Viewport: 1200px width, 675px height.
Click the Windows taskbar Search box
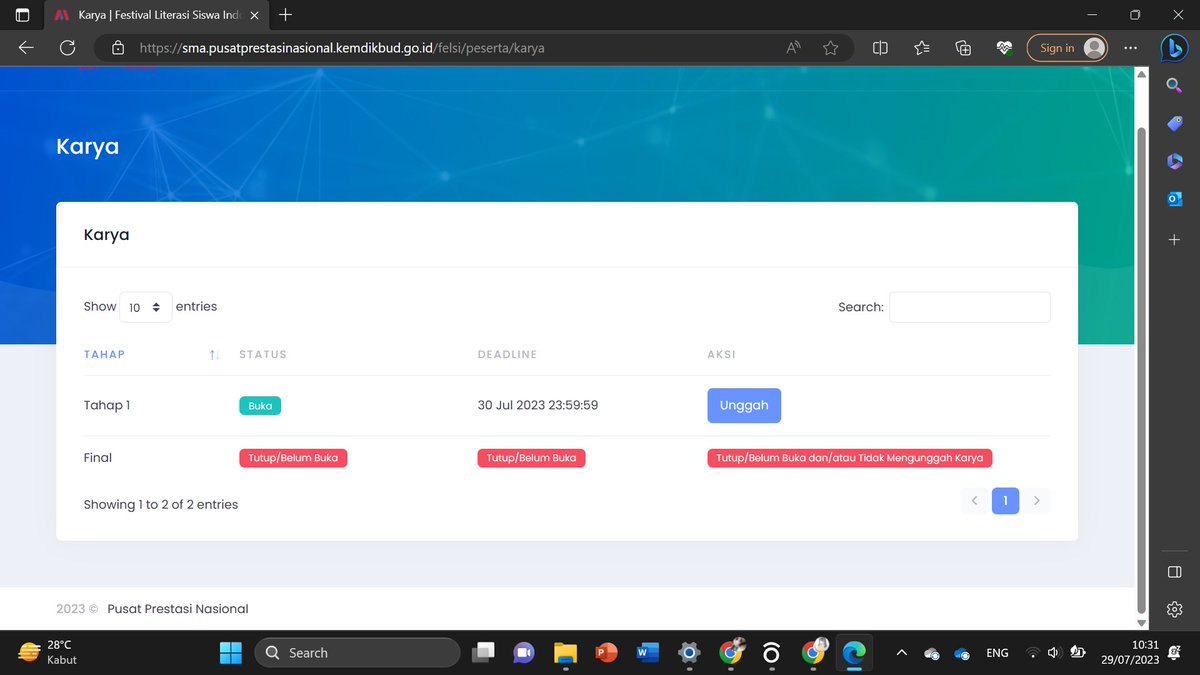point(357,653)
